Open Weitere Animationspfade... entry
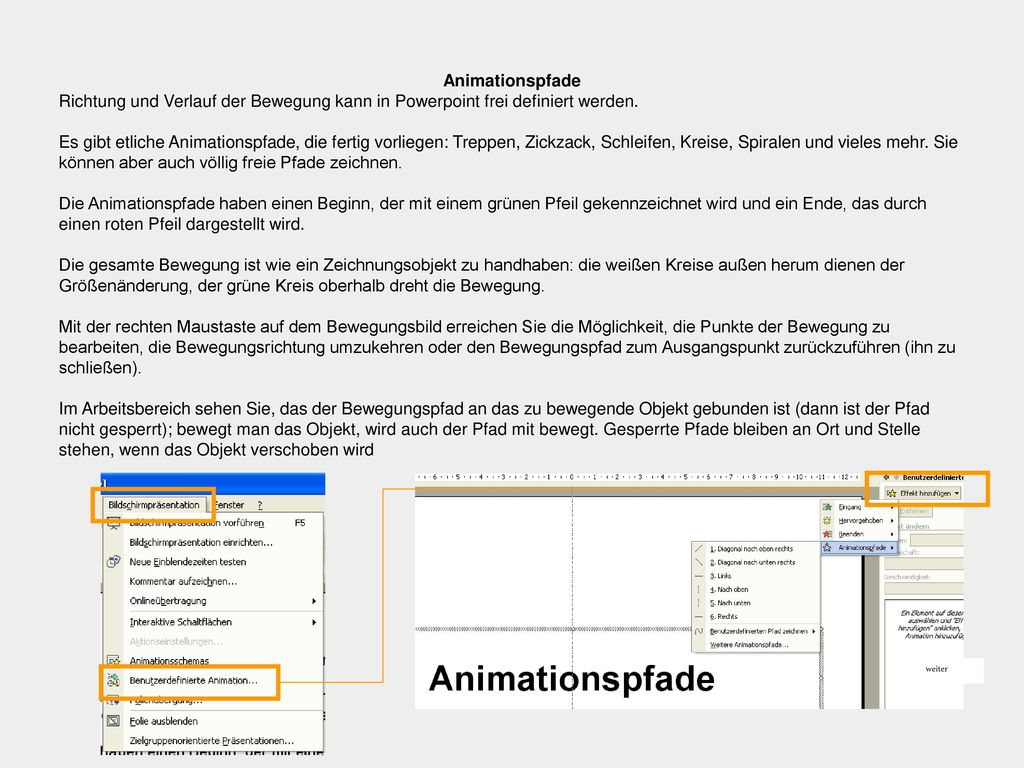 coord(755,645)
